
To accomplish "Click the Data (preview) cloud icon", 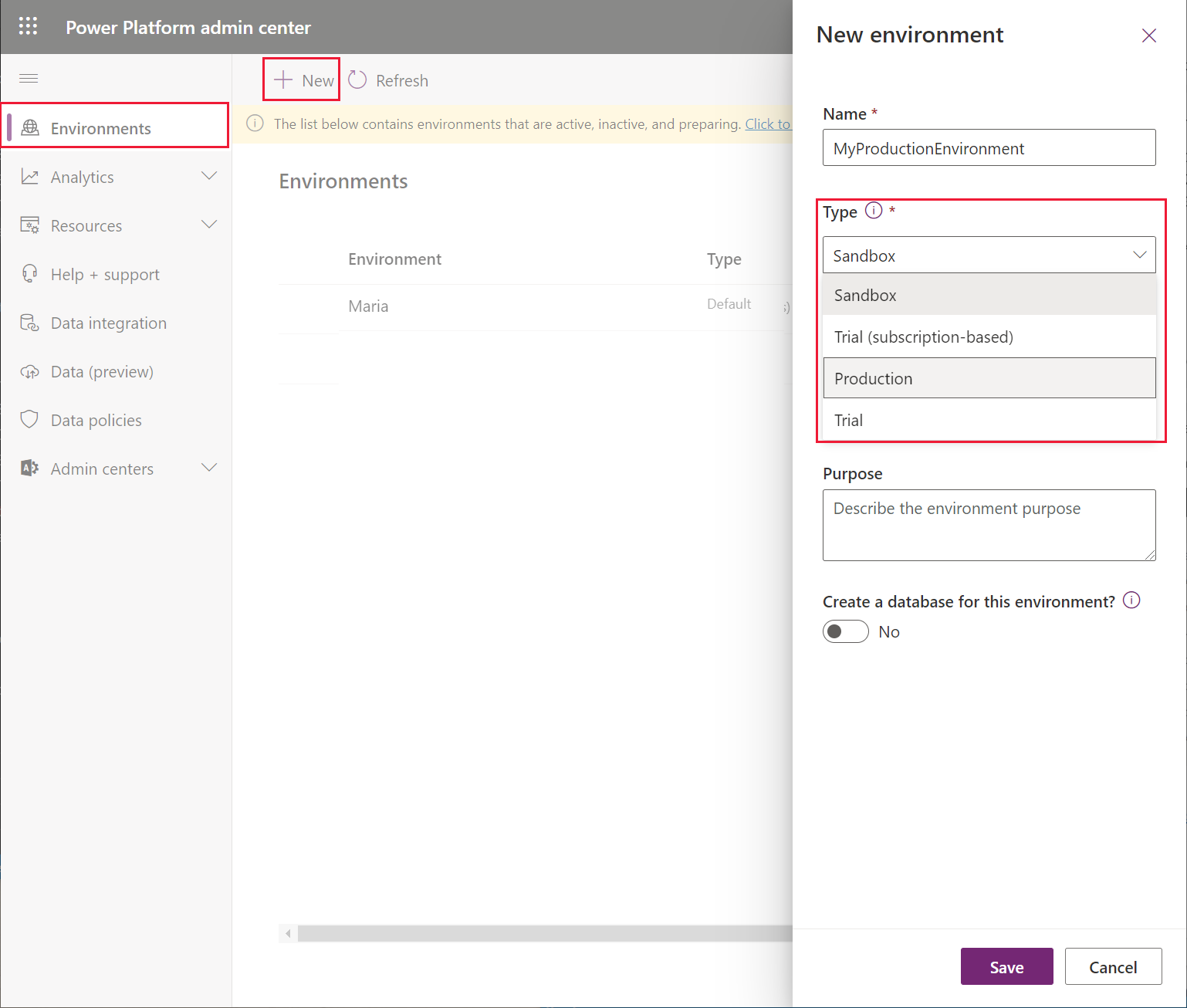I will 30,372.
